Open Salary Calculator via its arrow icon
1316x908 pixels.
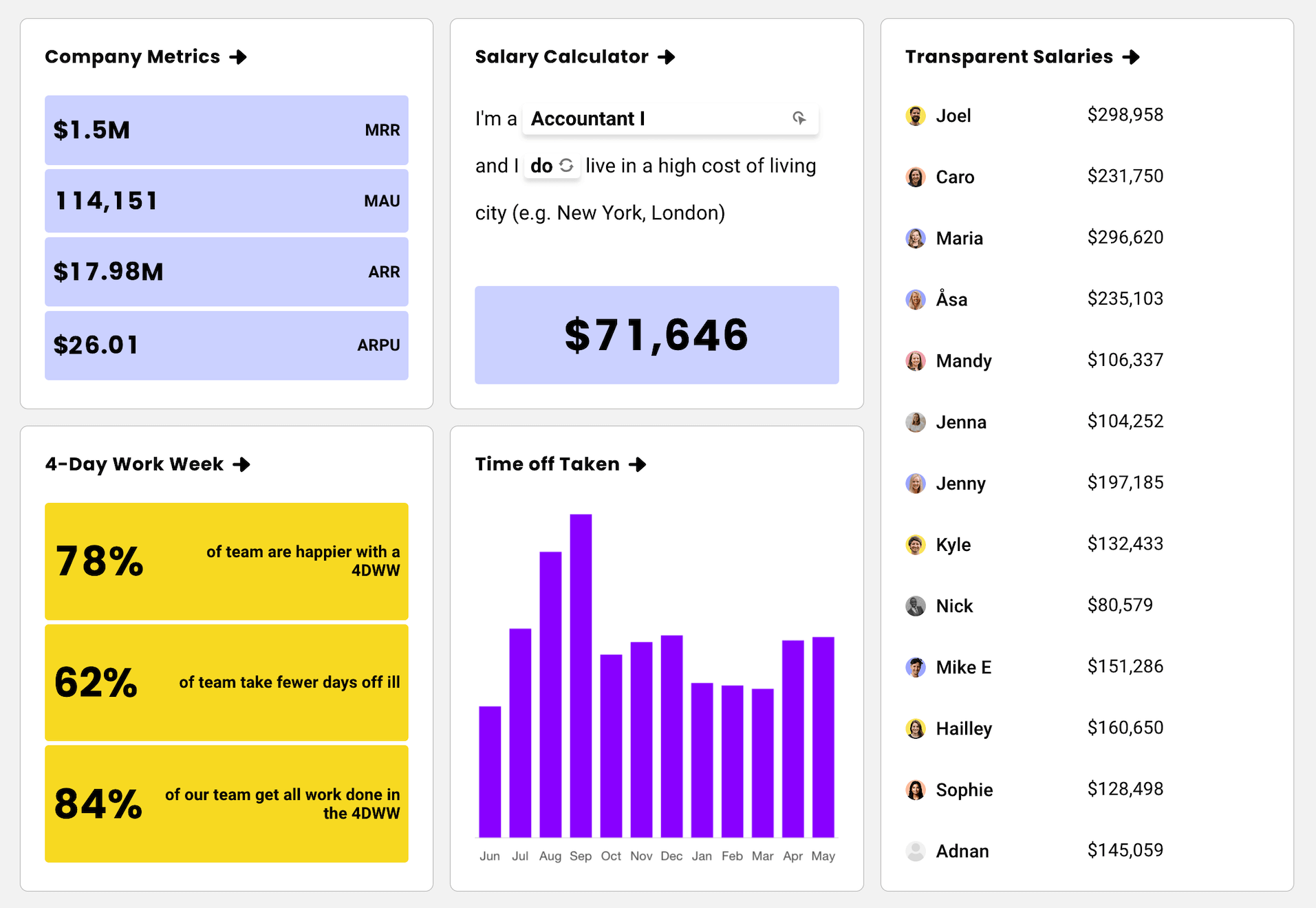coord(667,58)
